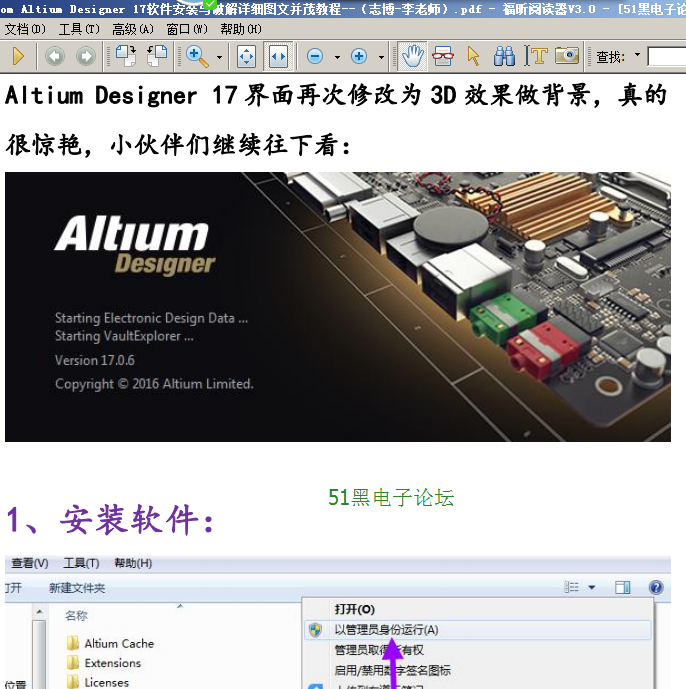Select the text selection tool

[536, 56]
